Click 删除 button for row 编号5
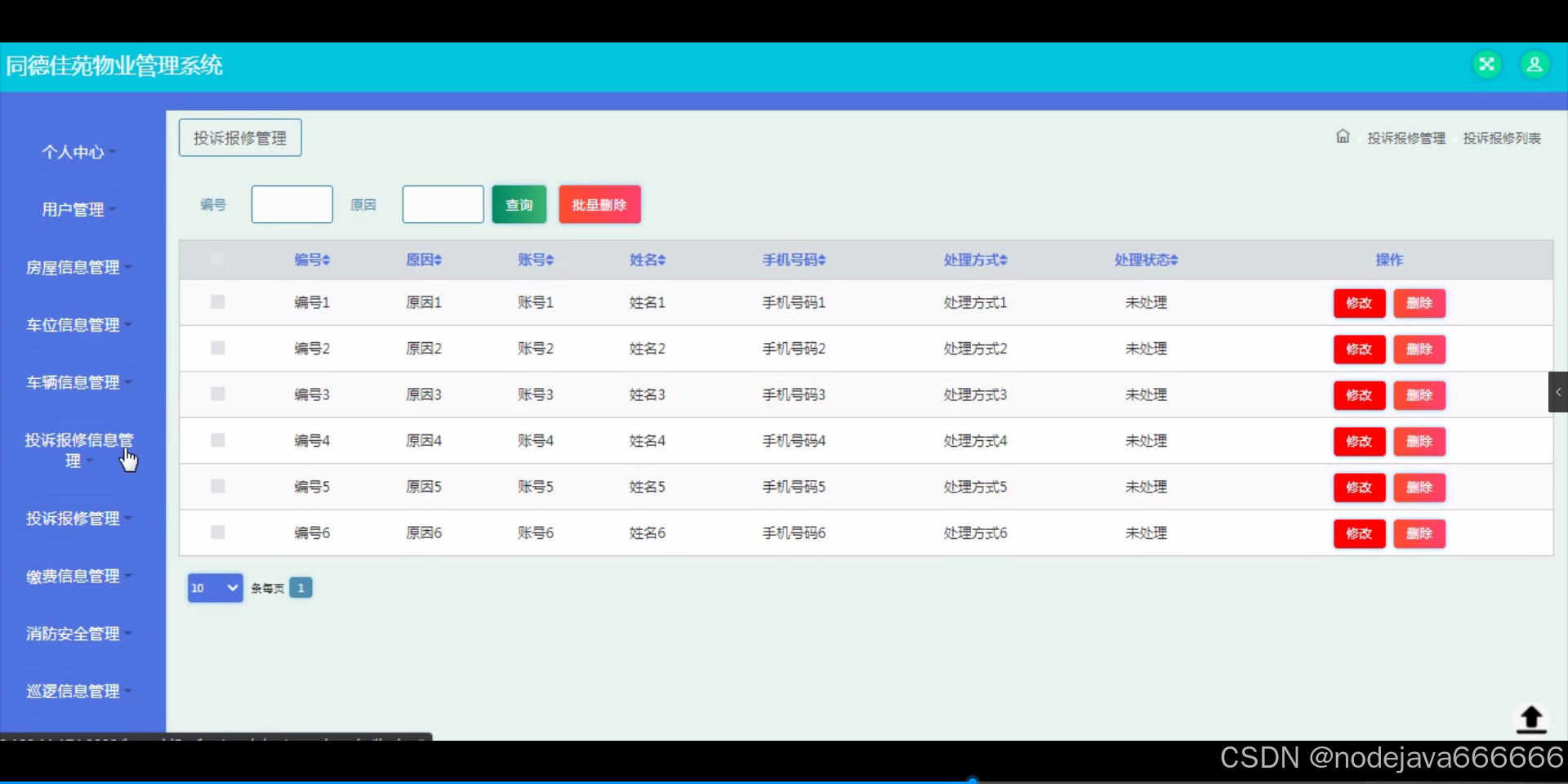1568x784 pixels. (x=1419, y=488)
